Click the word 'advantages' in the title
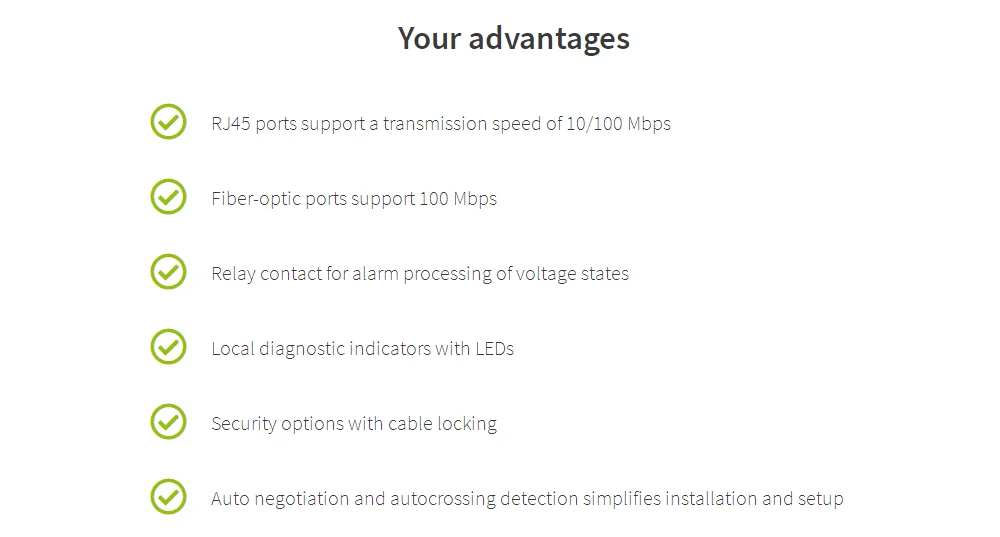The image size is (1000, 537). coord(549,38)
